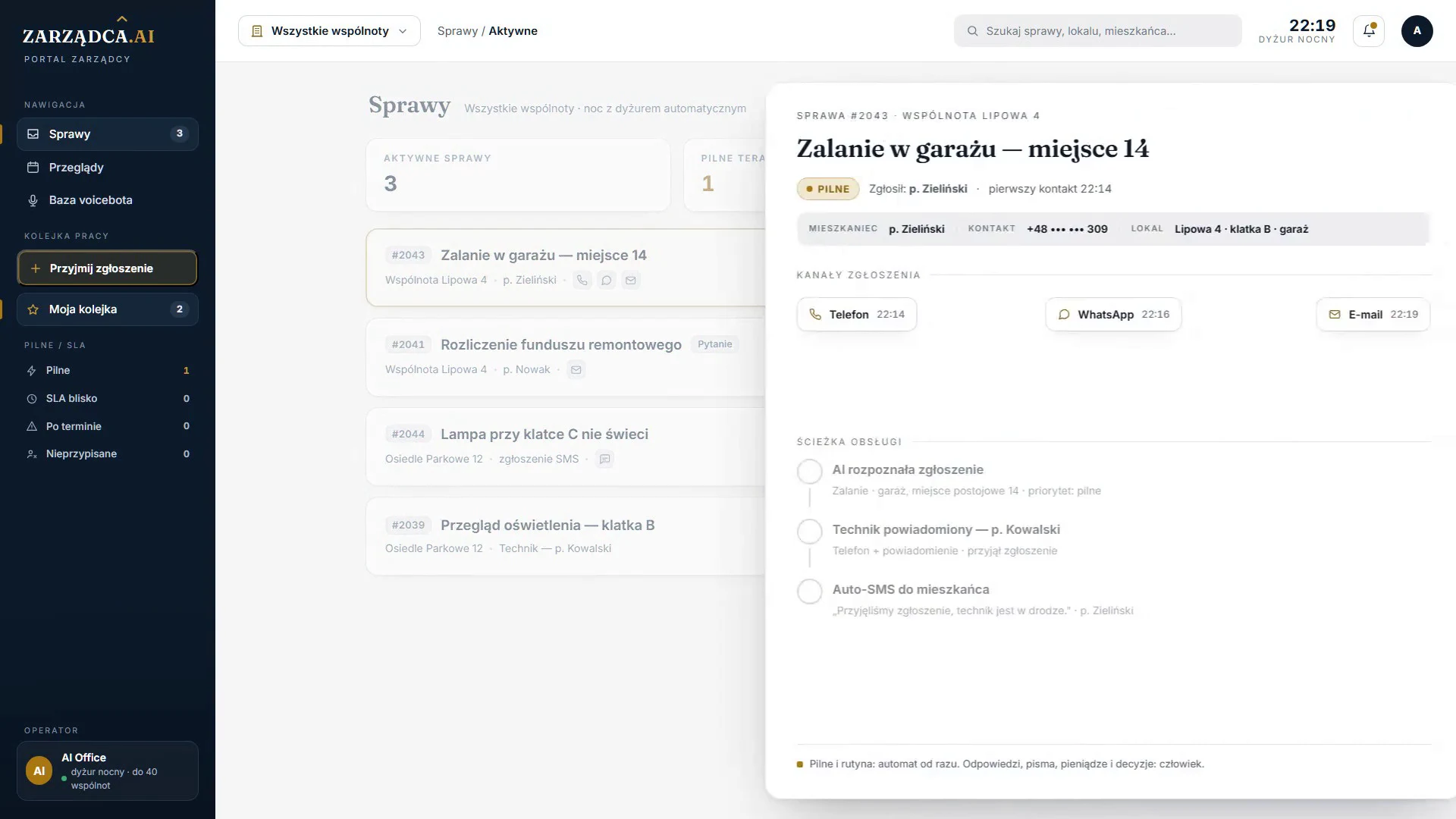Click step circle for AI rozpoznała zgłoszenie
Image resolution: width=1456 pixels, height=819 pixels.
click(x=810, y=472)
